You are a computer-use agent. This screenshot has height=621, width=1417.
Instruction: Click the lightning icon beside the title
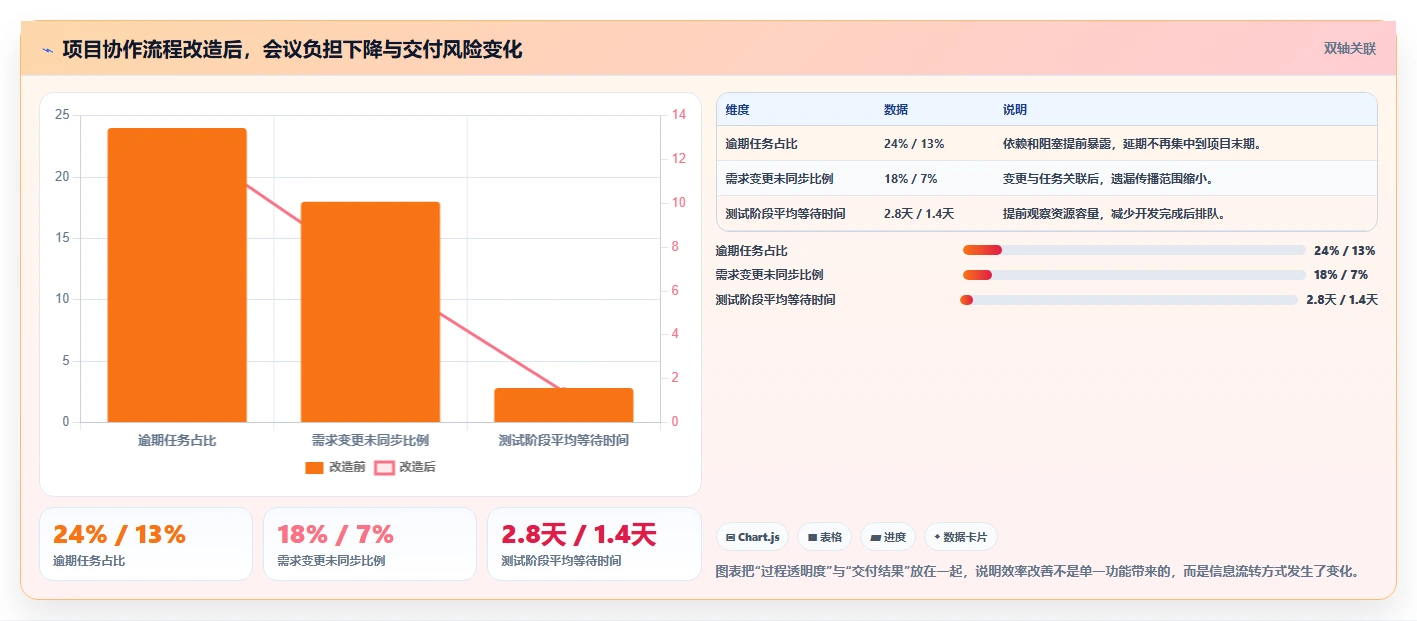(47, 50)
